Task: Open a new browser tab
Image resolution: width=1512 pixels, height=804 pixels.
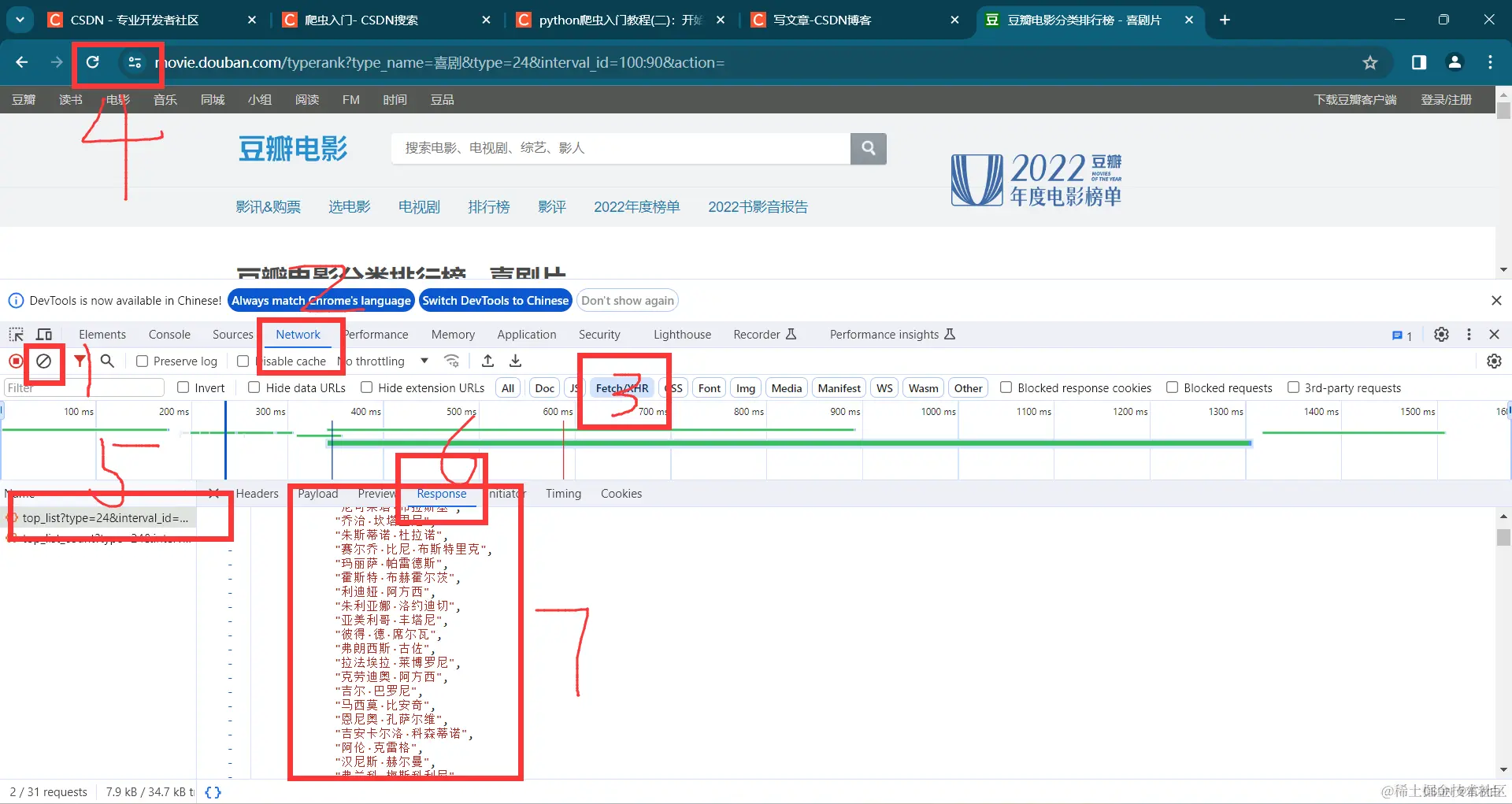Action: 1225,20
